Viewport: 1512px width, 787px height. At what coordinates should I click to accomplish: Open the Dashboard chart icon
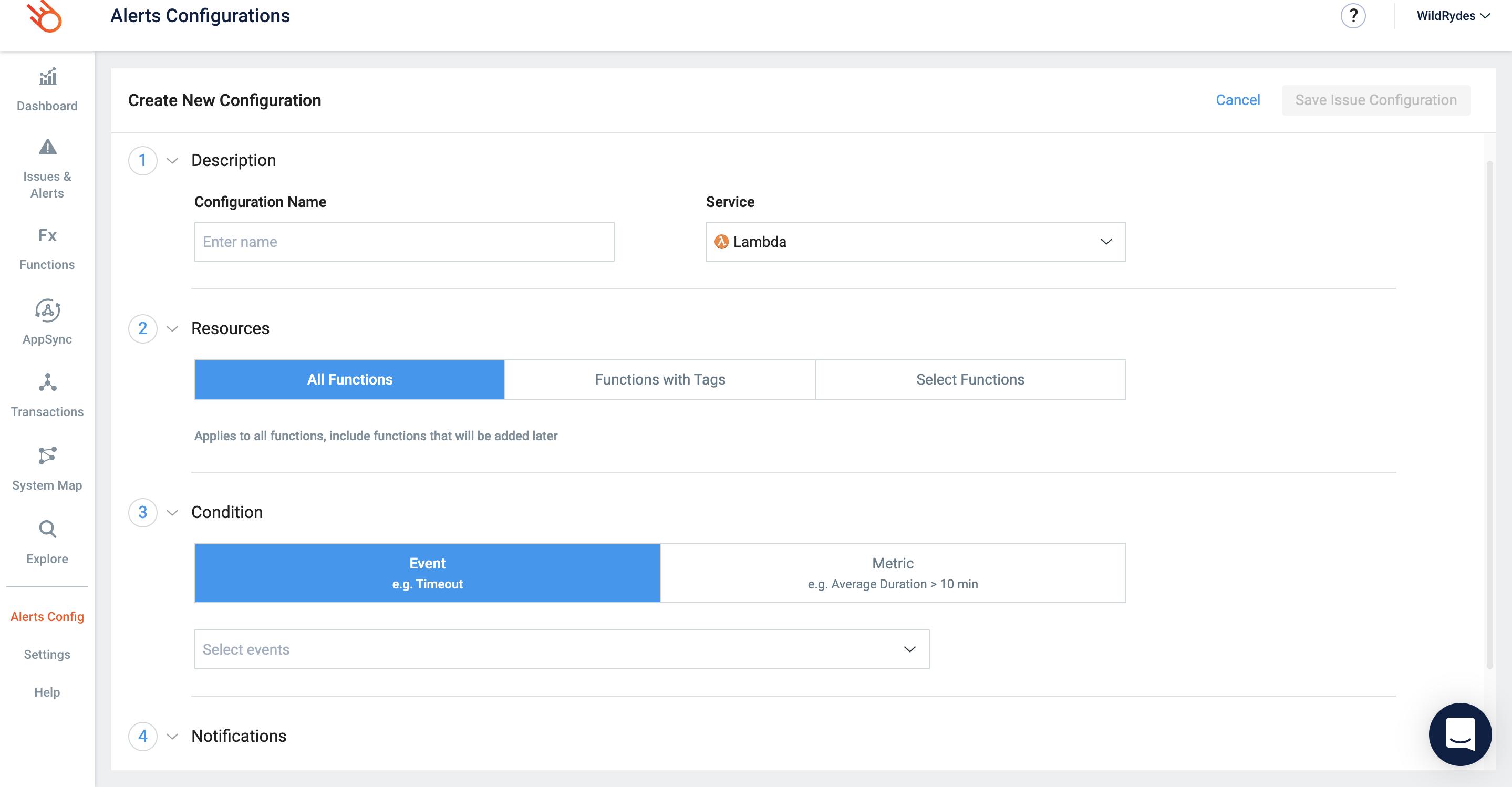(47, 77)
